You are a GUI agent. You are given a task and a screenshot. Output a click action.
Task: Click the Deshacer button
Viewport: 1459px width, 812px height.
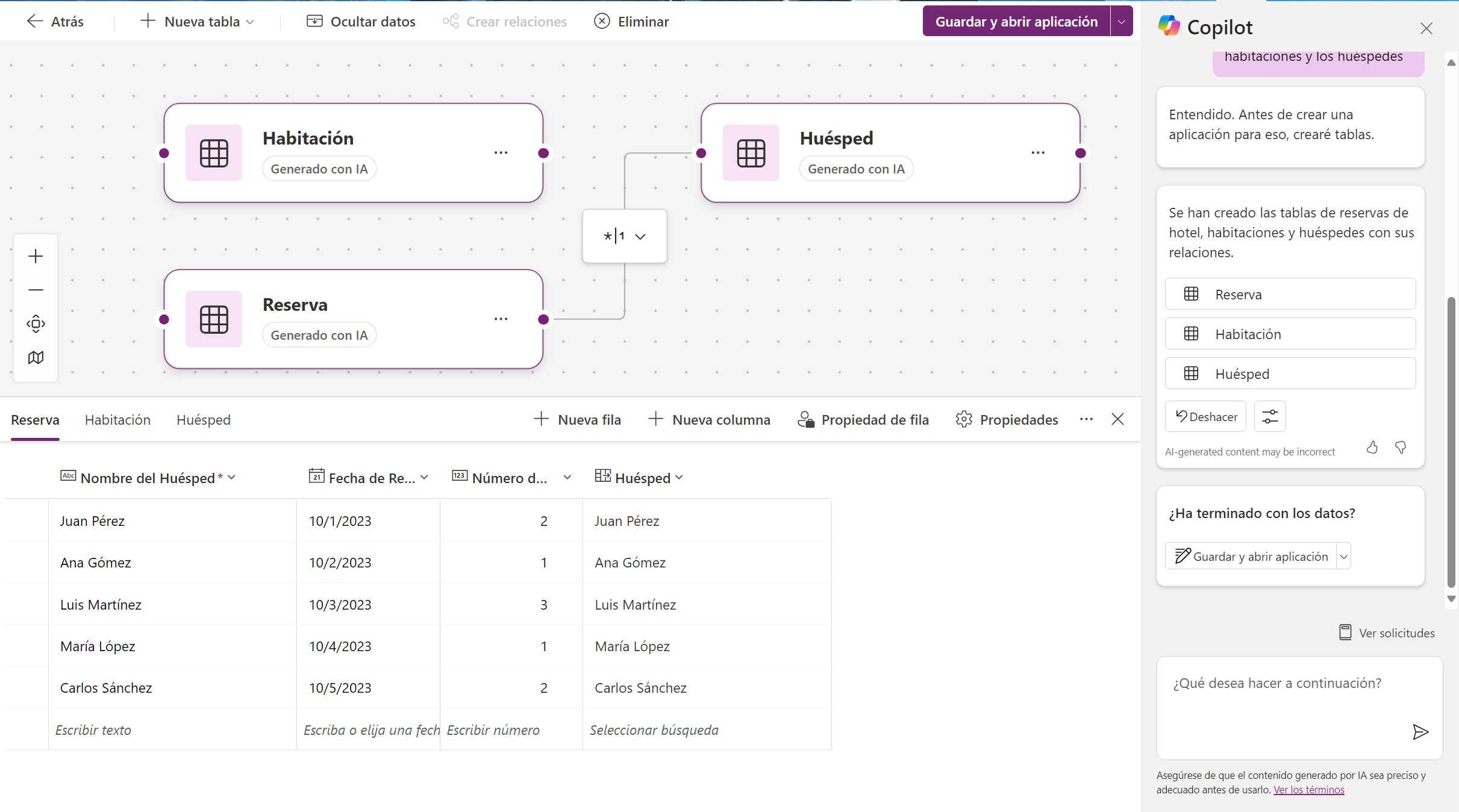tap(1205, 416)
